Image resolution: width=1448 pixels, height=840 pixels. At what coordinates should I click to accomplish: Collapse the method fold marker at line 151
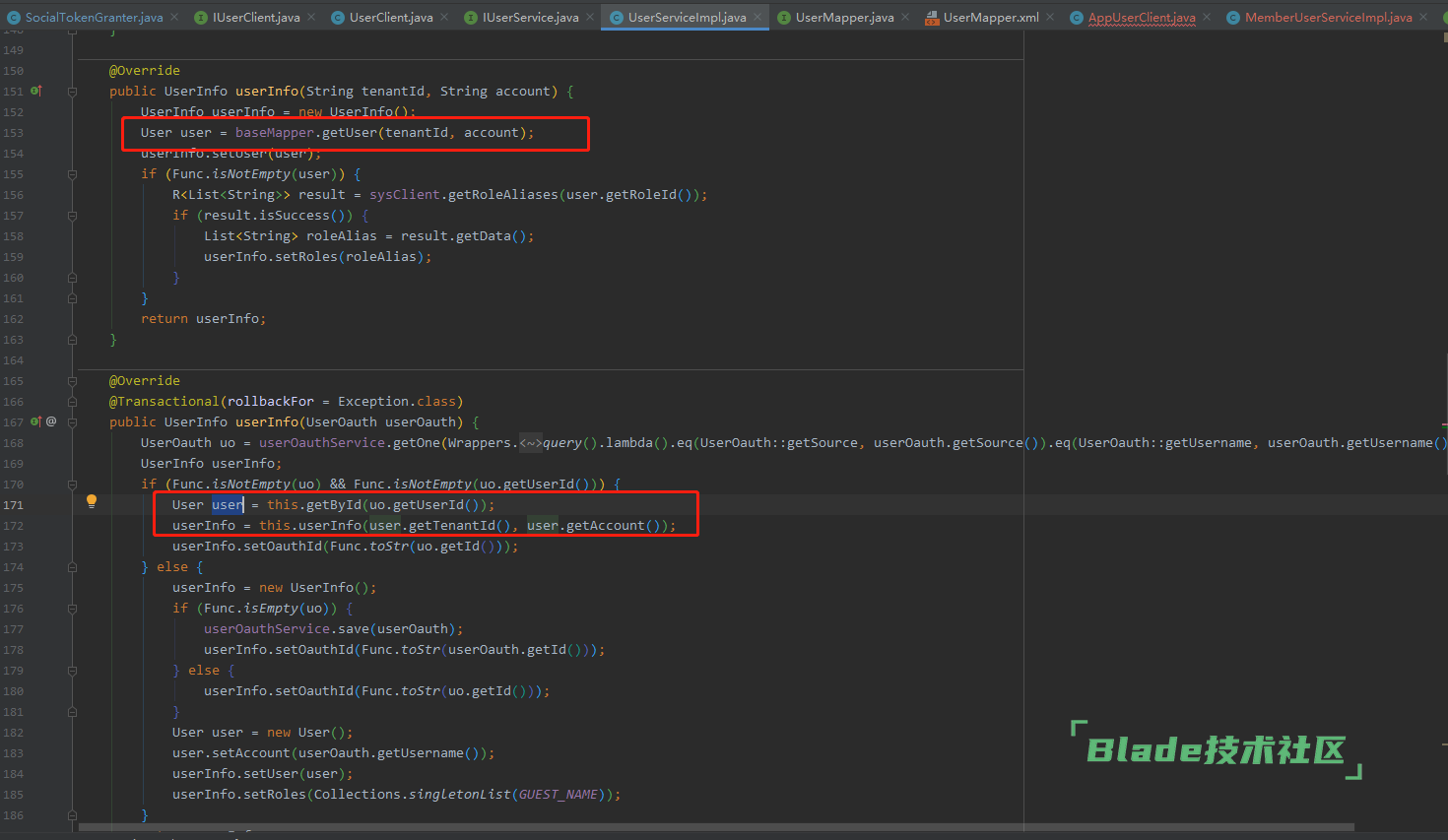click(x=72, y=92)
